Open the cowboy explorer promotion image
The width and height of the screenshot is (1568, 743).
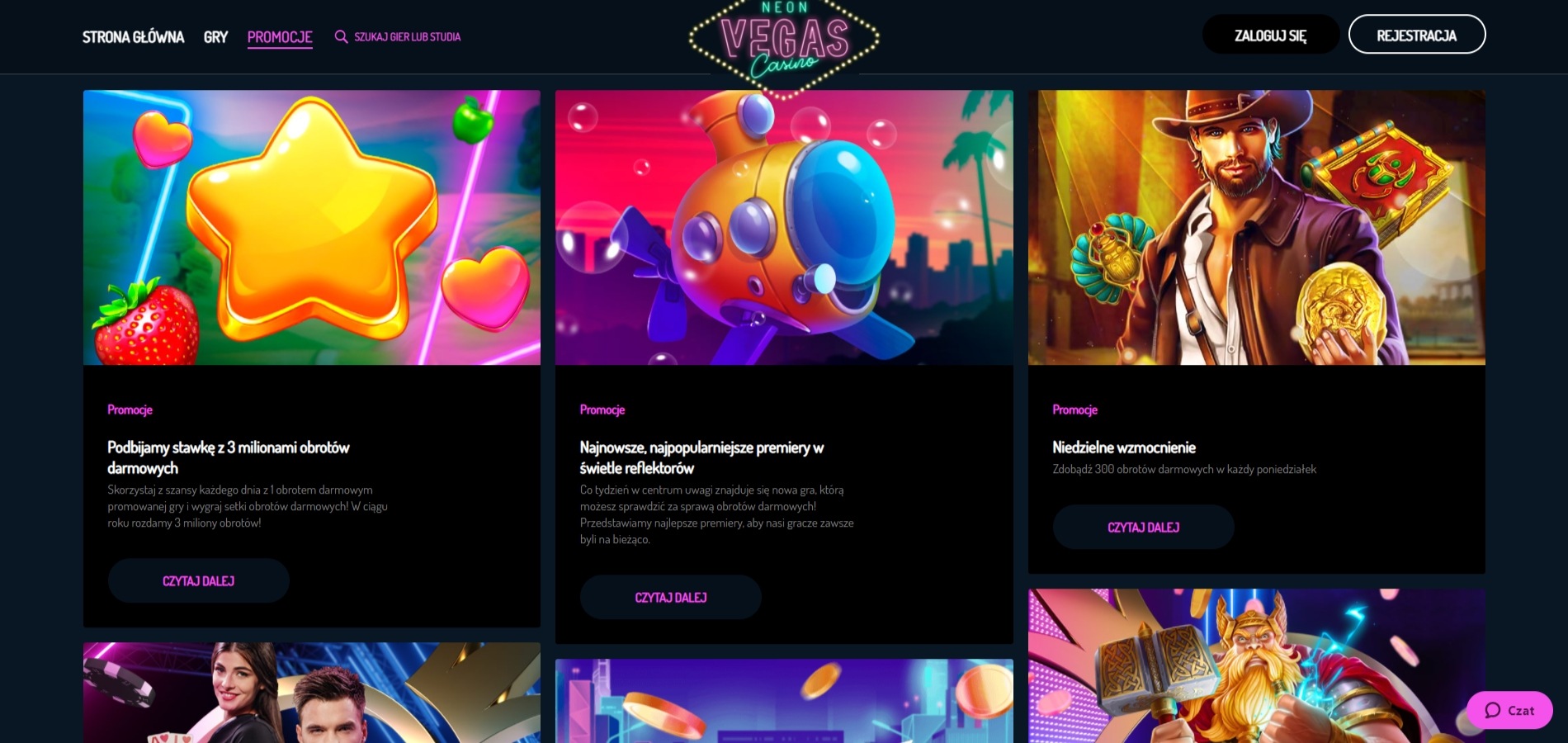pos(1257,228)
